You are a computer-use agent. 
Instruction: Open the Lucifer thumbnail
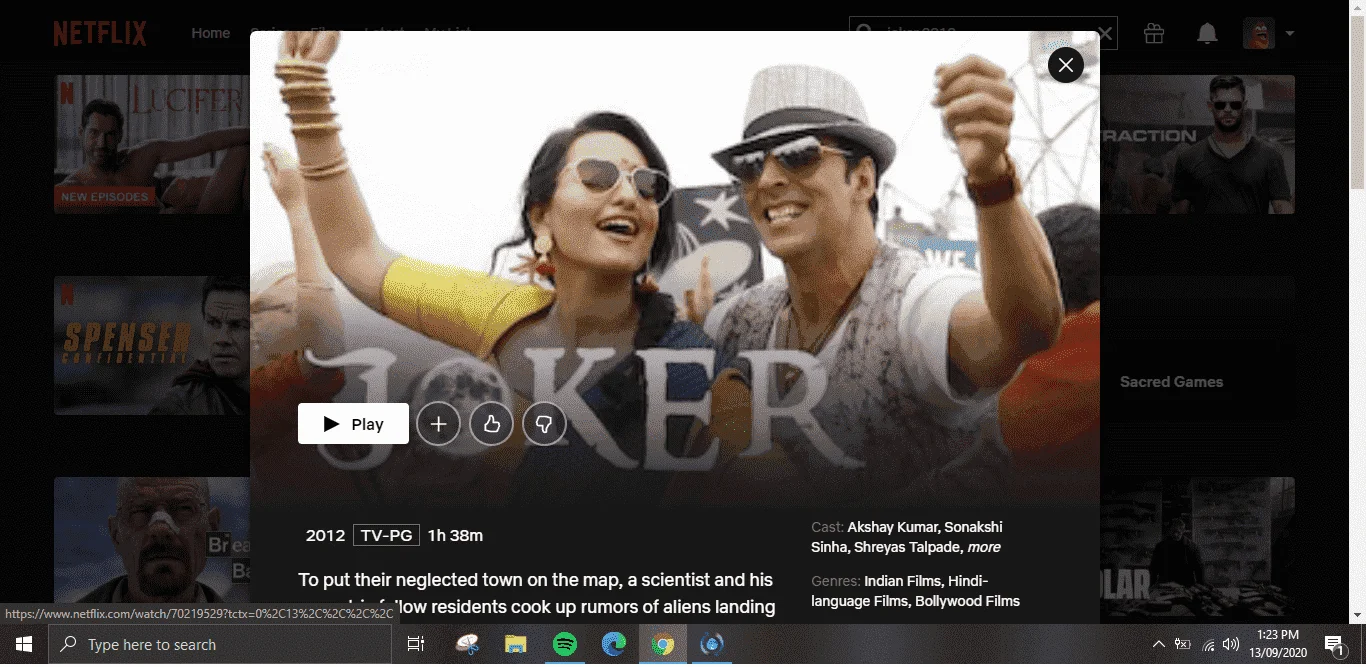[151, 144]
